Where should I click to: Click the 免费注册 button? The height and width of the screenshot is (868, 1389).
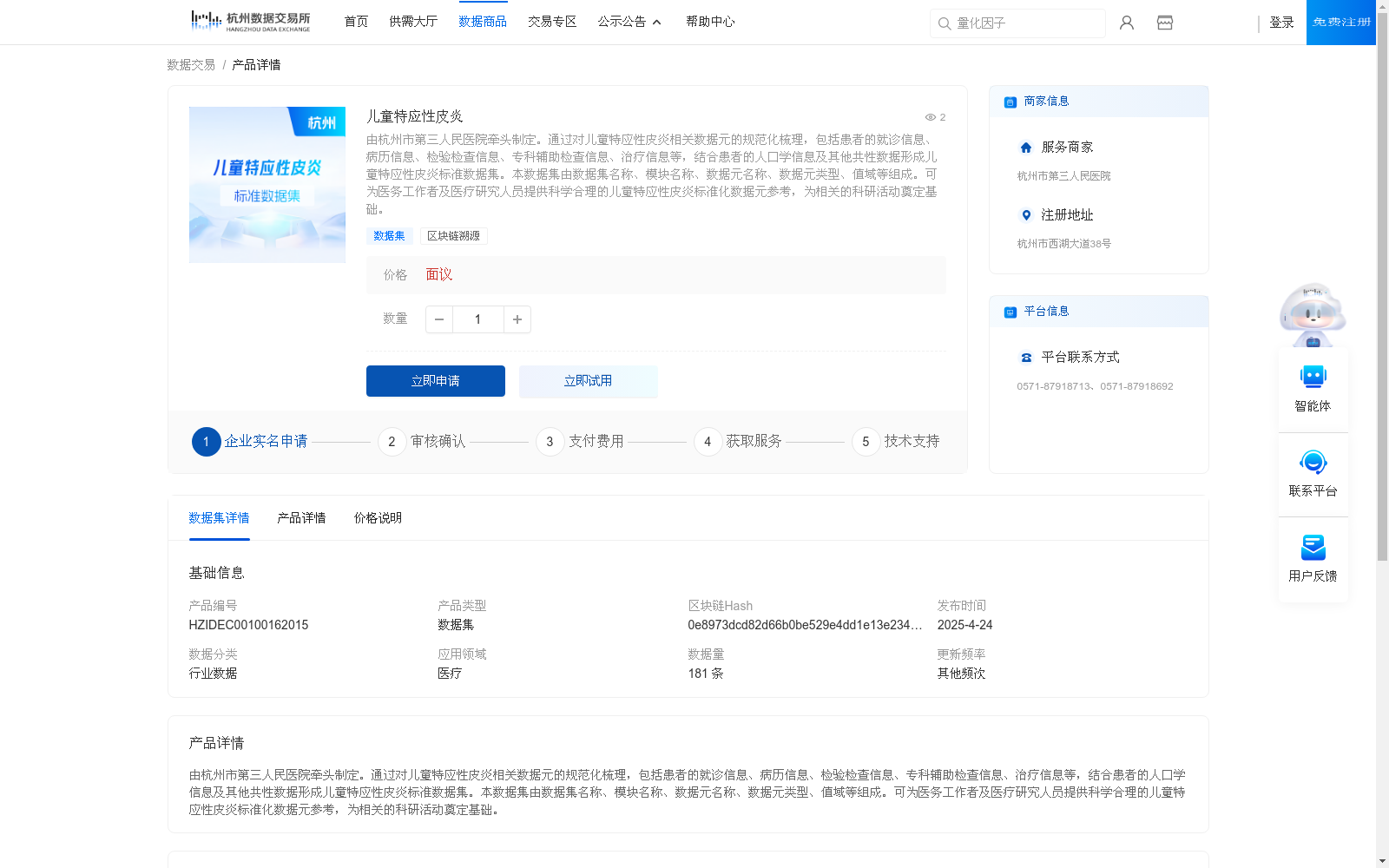tap(1341, 23)
